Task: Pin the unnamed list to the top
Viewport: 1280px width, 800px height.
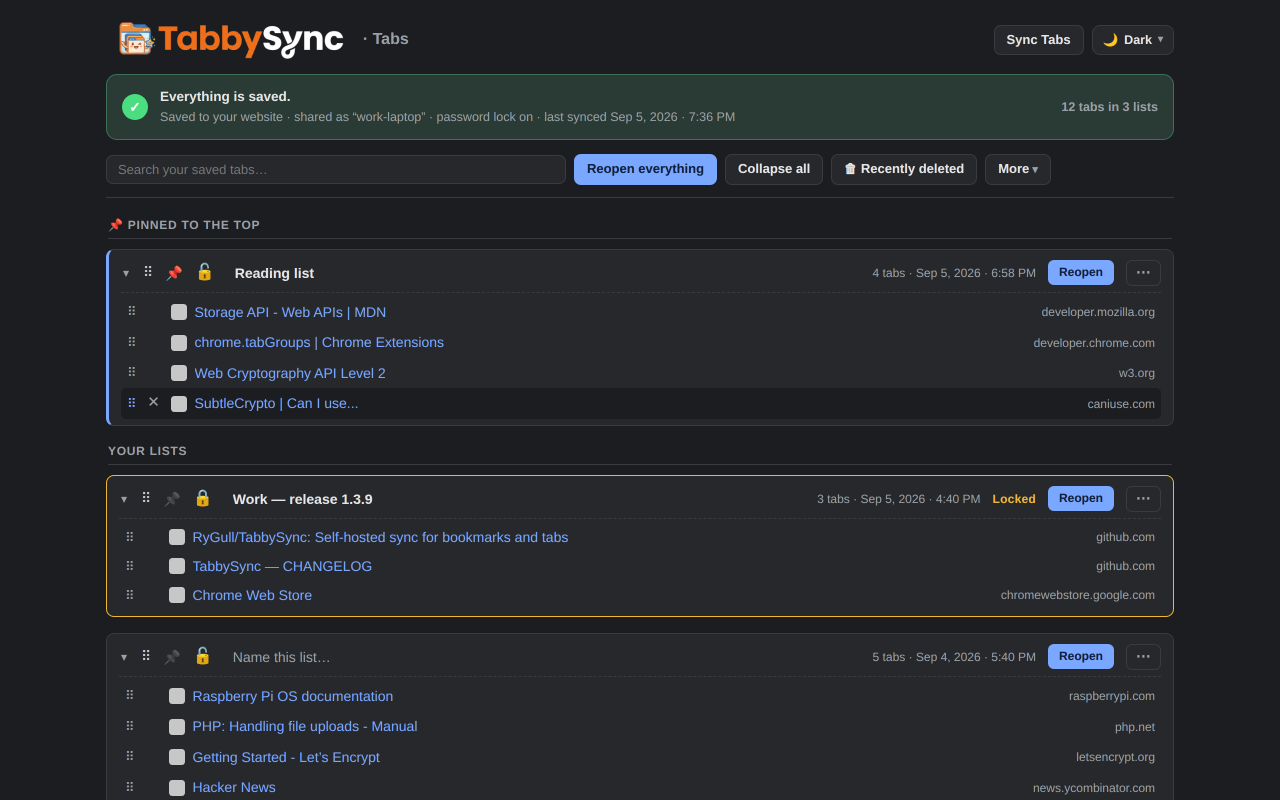Action: 172,657
